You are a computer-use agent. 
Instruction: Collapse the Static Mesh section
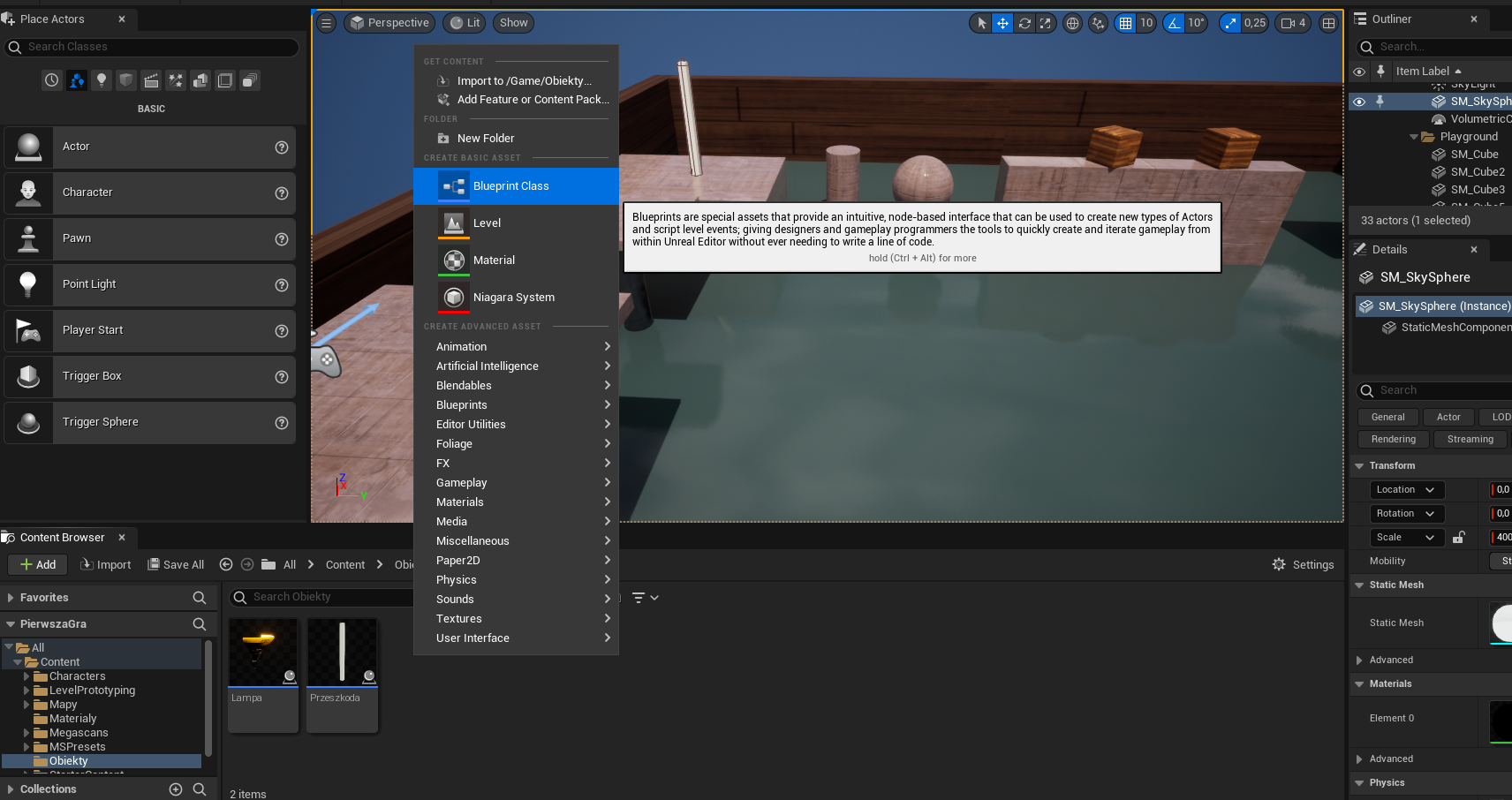tap(1359, 585)
